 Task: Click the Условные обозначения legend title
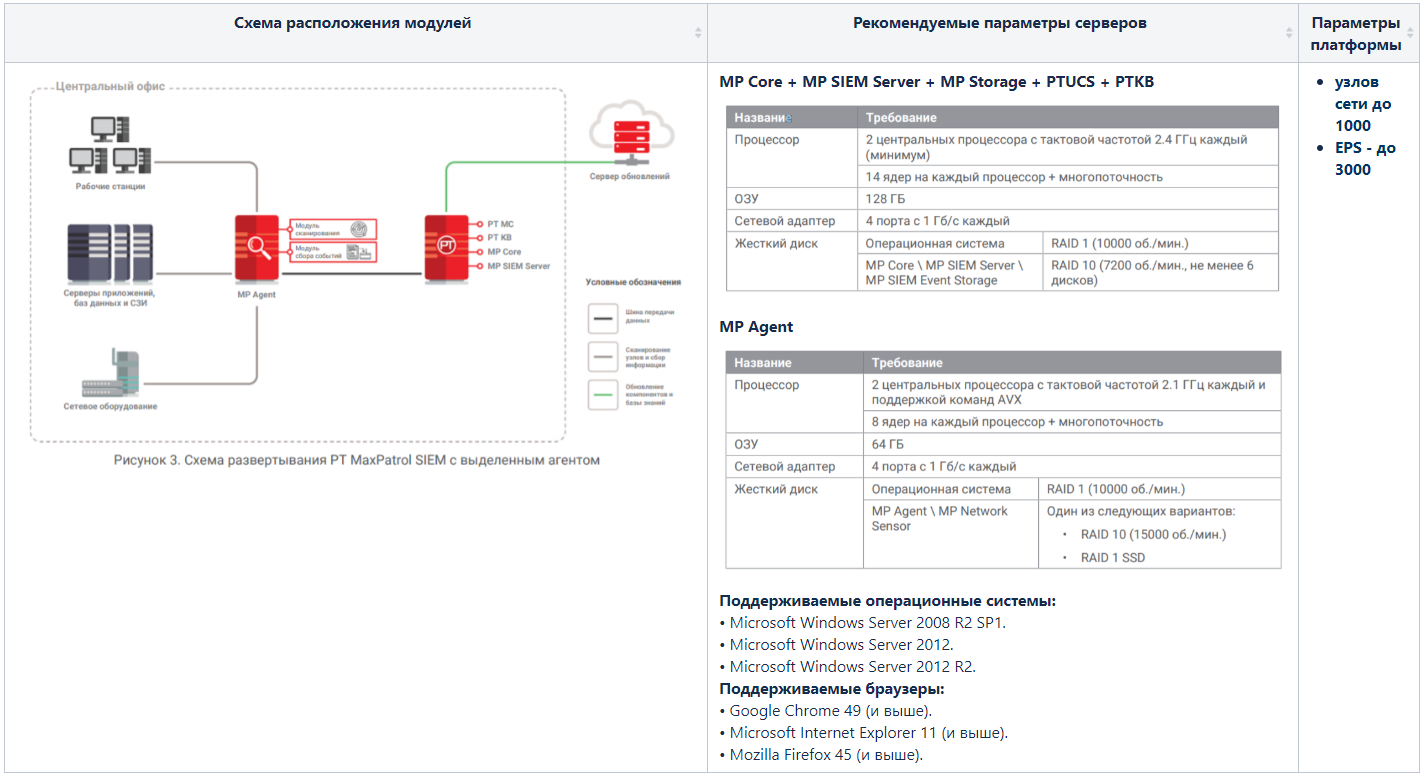point(633,283)
